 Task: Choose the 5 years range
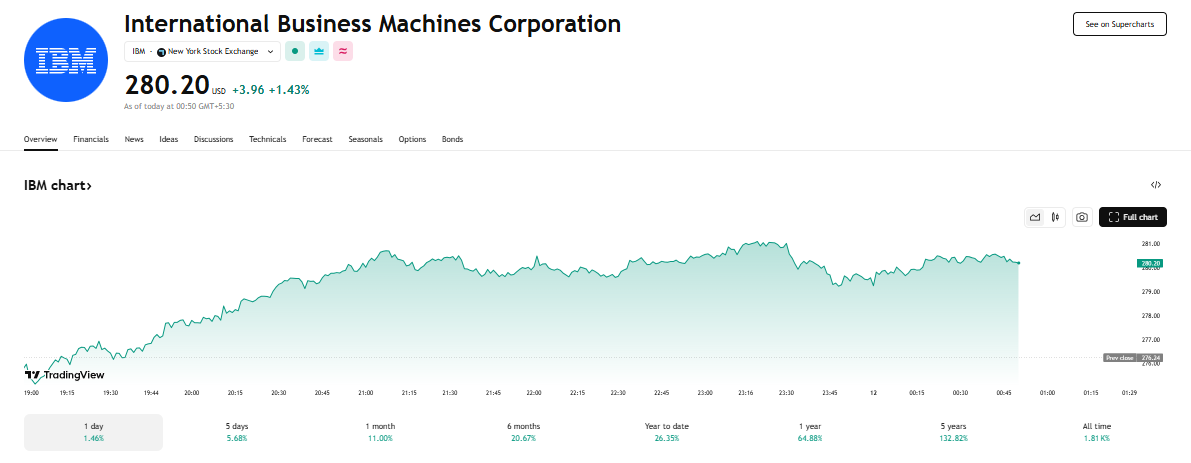tap(952, 433)
